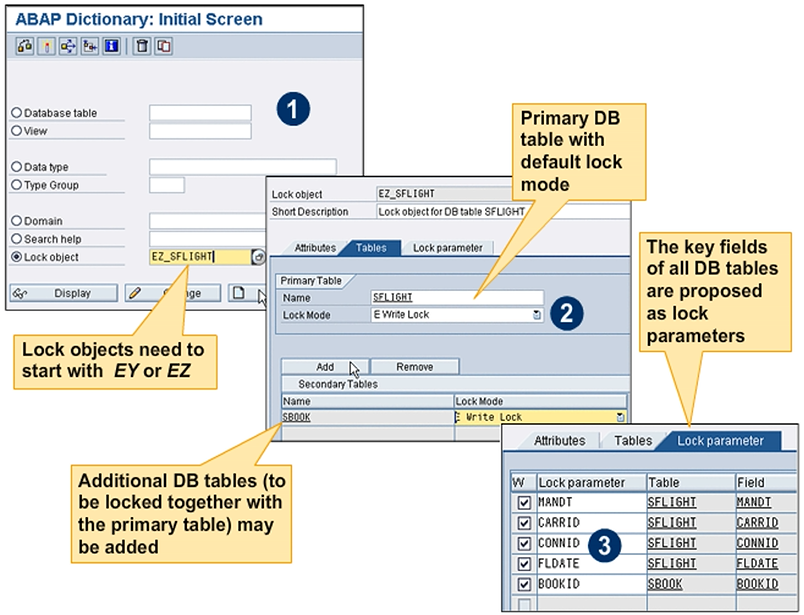Open the object hierarchy toolbar icon
This screenshot has width=804, height=615.
[90, 46]
